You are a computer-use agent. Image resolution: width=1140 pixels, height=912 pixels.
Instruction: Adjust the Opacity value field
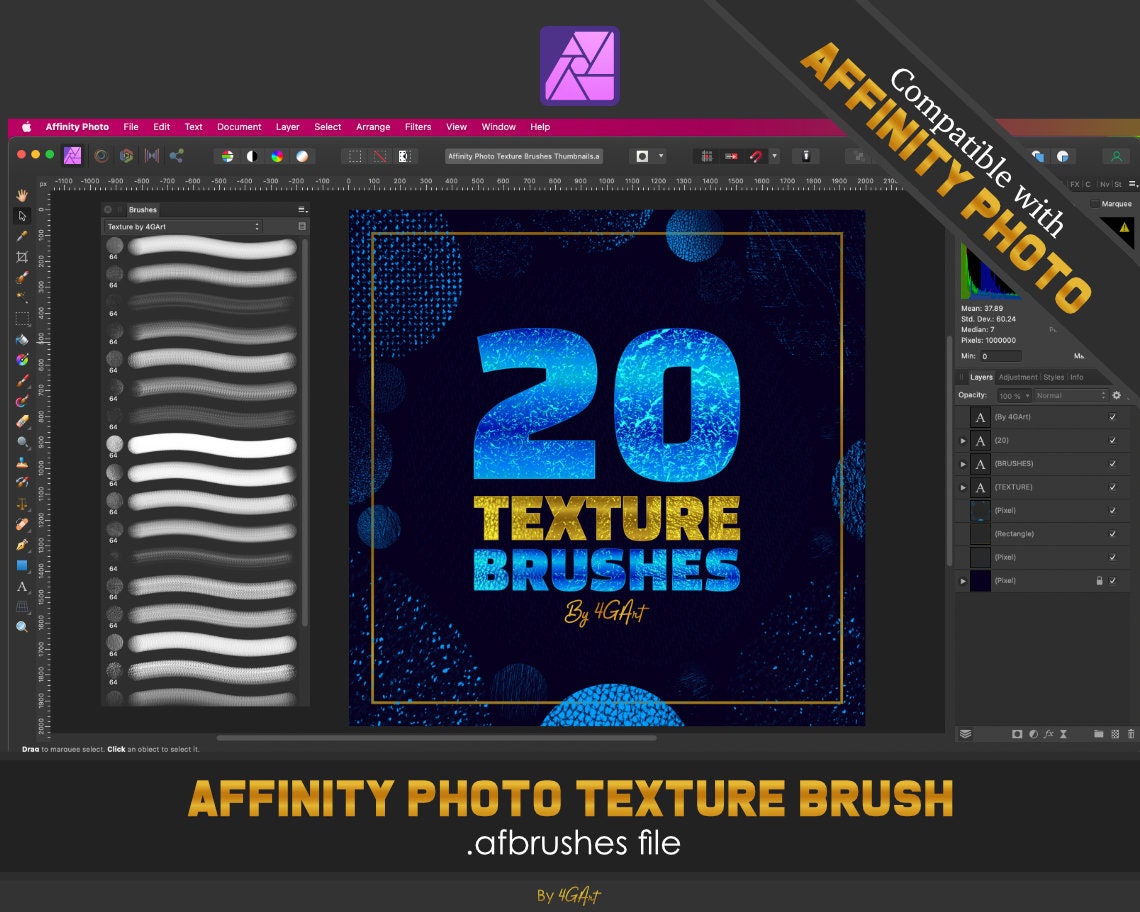(1013, 395)
